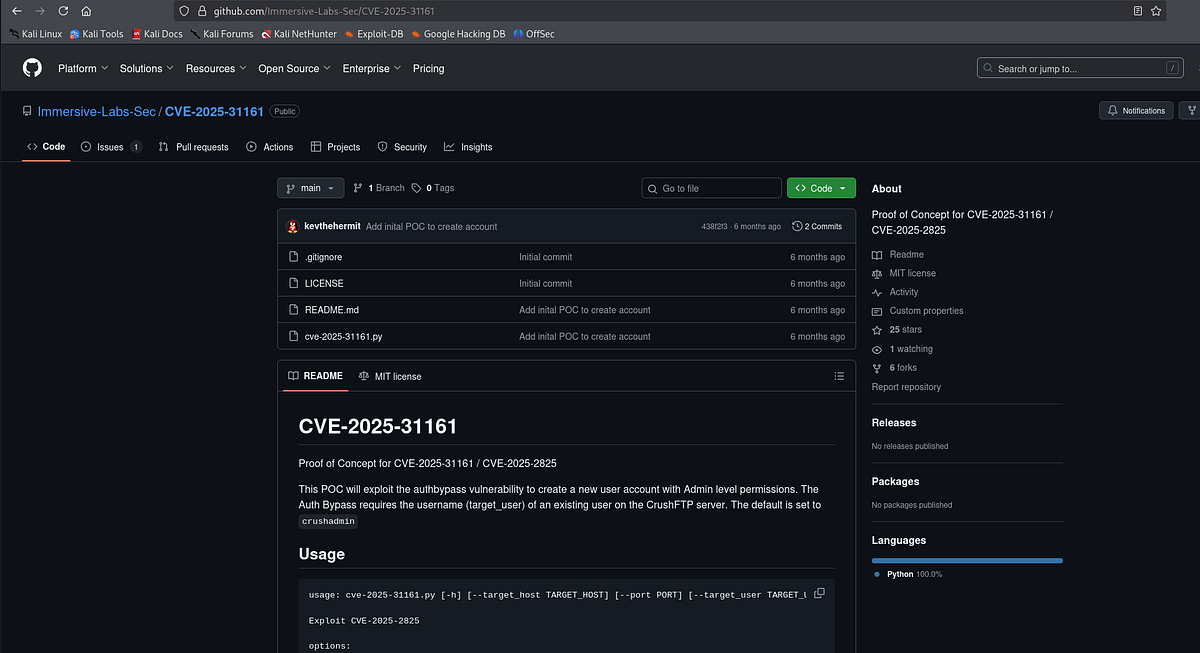
Task: Open Activity link in About sidebar
Action: pos(895,292)
